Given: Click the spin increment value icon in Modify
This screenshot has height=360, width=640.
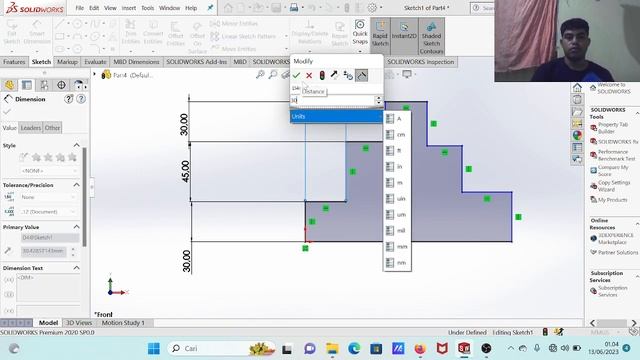Looking at the screenshot, I should click(348, 75).
